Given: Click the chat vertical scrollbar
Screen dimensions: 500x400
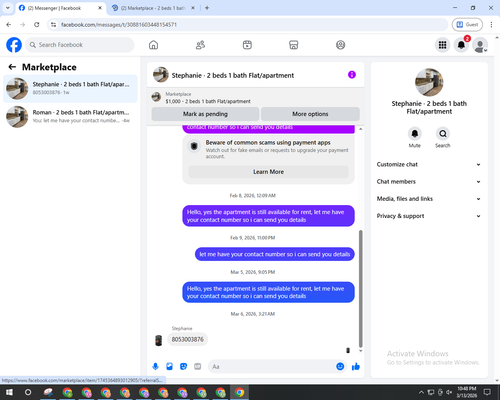Looking at the screenshot, I should (360, 289).
